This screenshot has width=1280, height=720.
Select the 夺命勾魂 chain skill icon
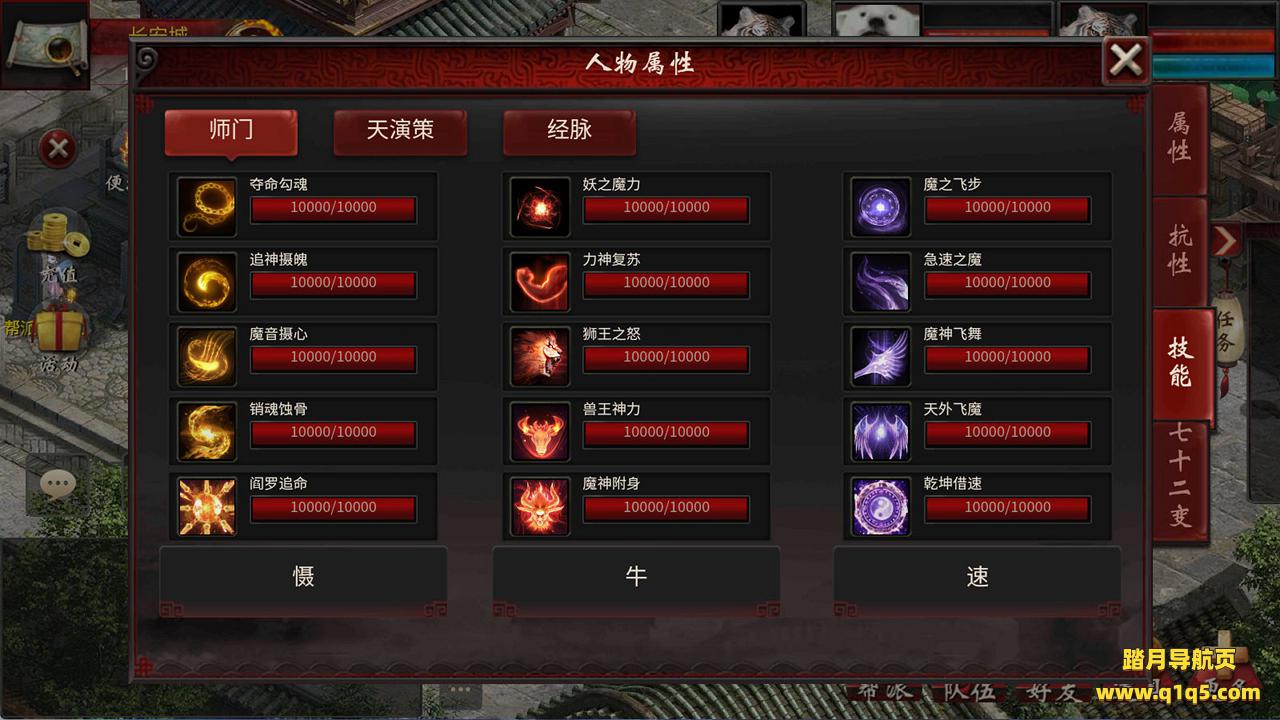(x=207, y=207)
